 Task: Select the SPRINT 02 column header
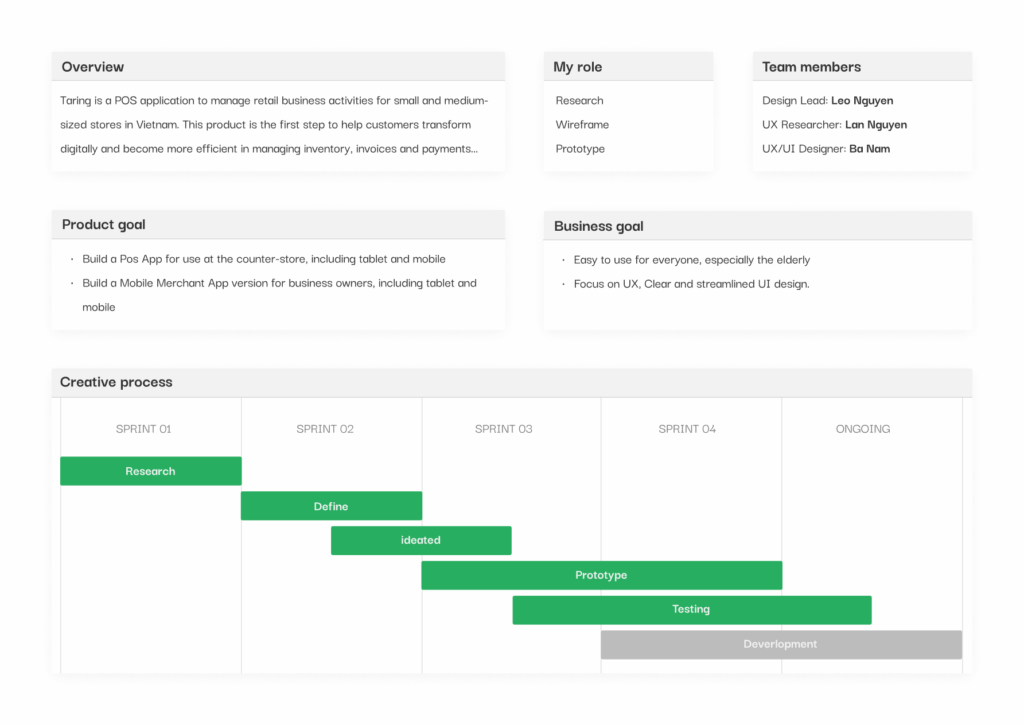pos(325,429)
